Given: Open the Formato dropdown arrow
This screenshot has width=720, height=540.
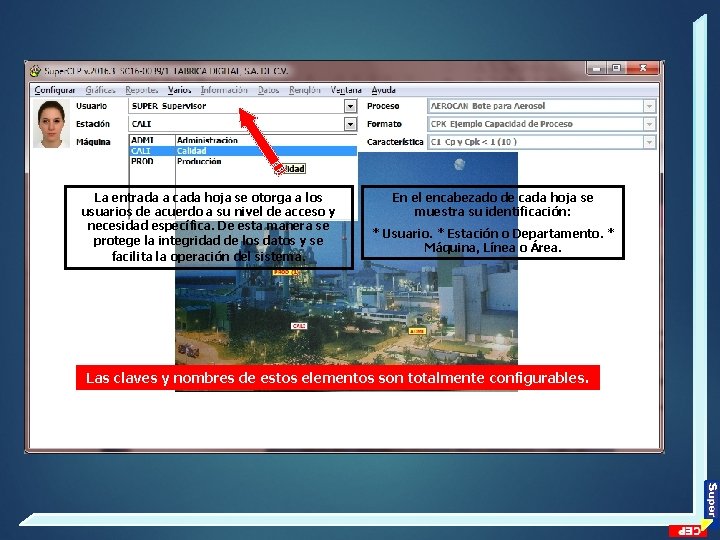Looking at the screenshot, I should tap(649, 124).
